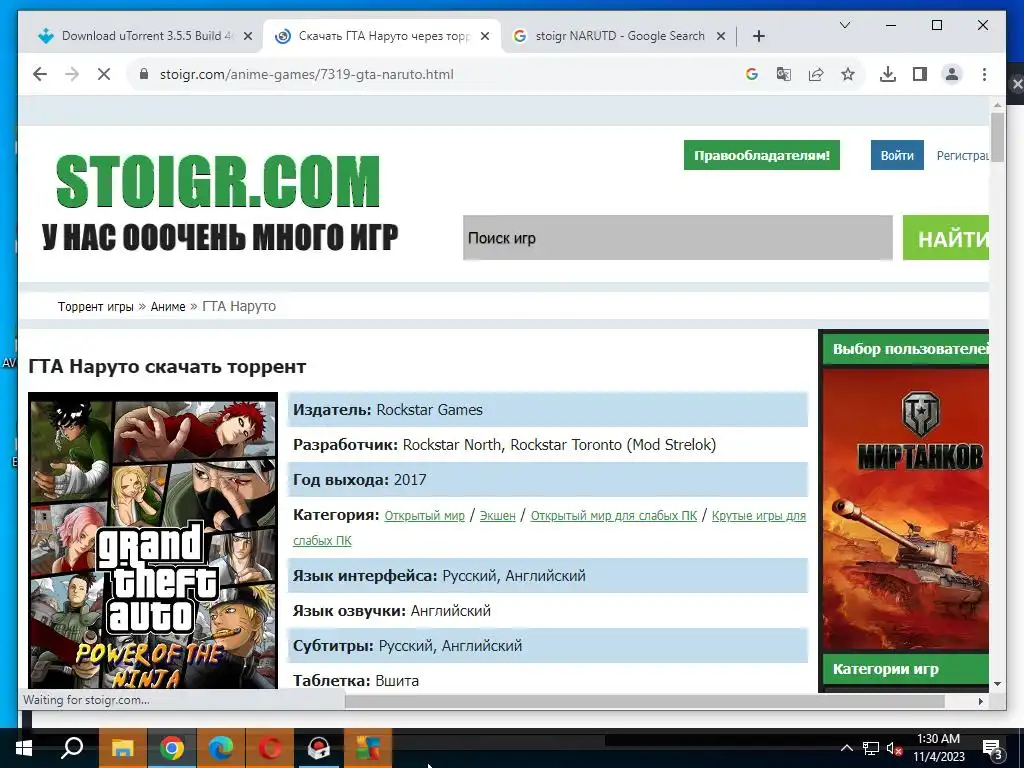The width and height of the screenshot is (1024, 768).
Task: Select the Скачать ГТА Наруто tab
Action: [382, 36]
